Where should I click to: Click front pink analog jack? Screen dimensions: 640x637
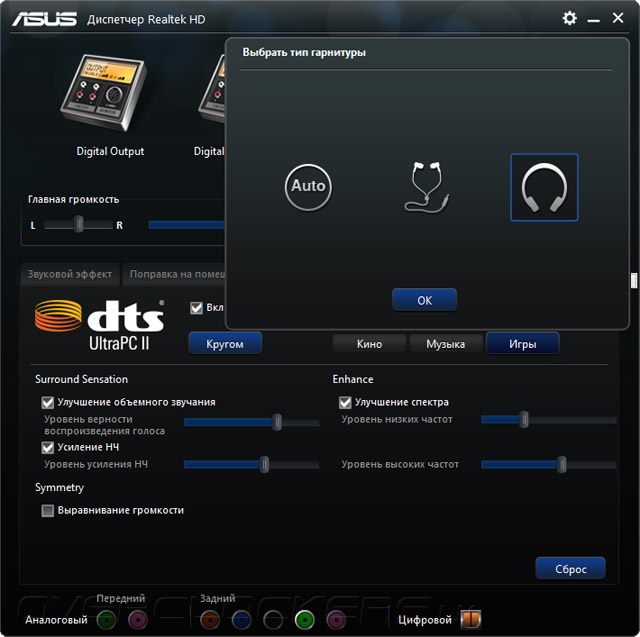(138, 620)
